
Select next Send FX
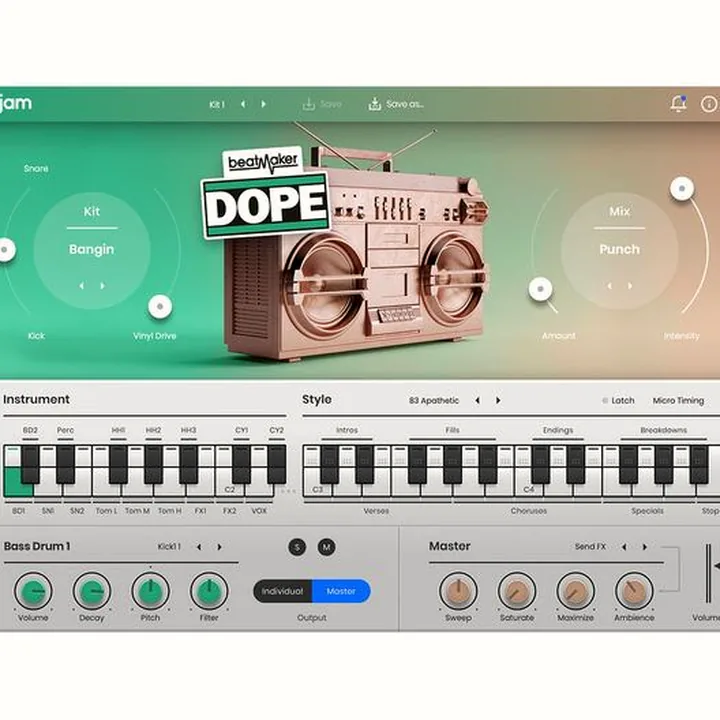[x=645, y=547]
